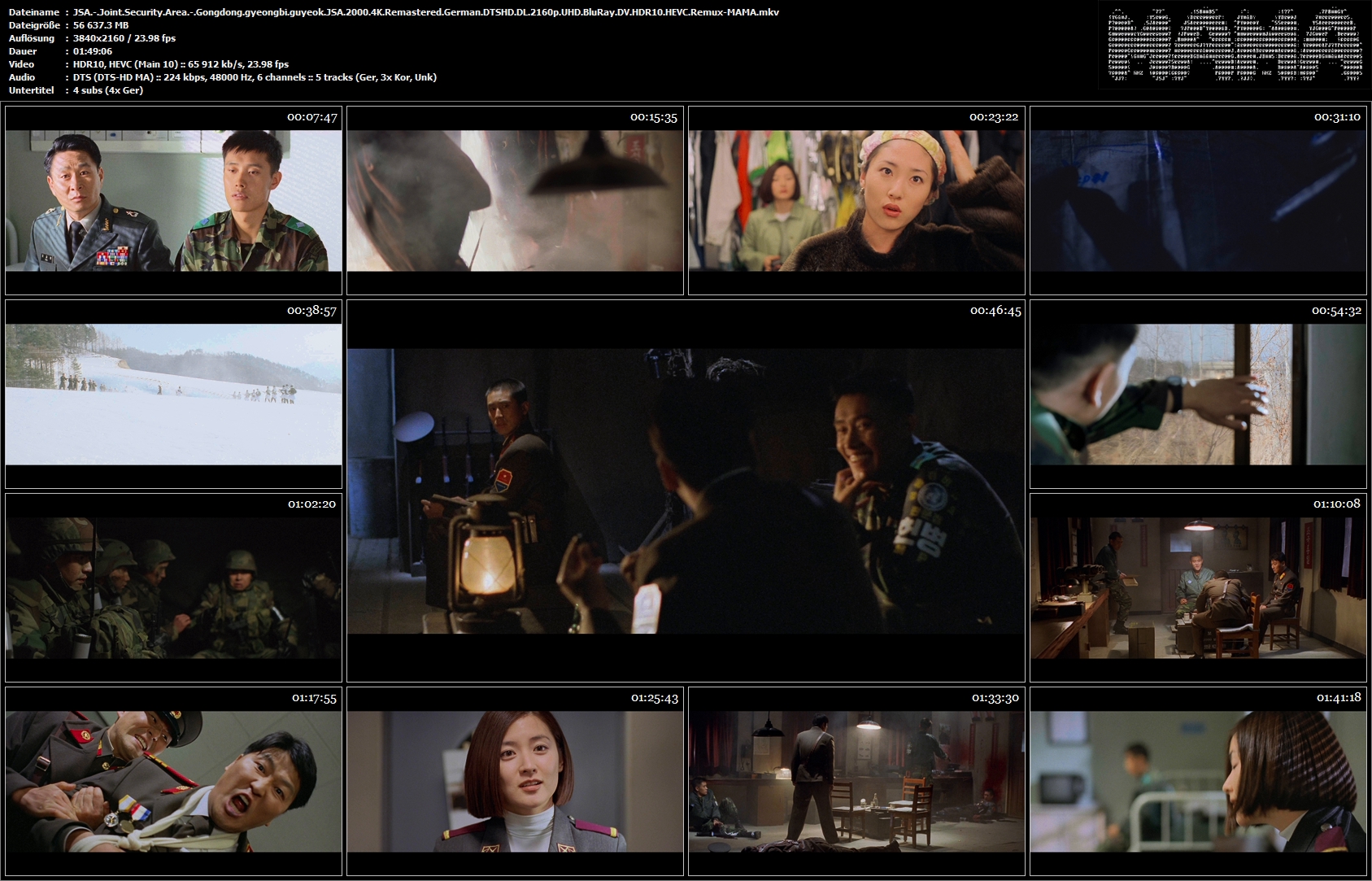1372x881 pixels.
Task: Open the thumbnail at 01:41:18
Action: click(x=1198, y=781)
